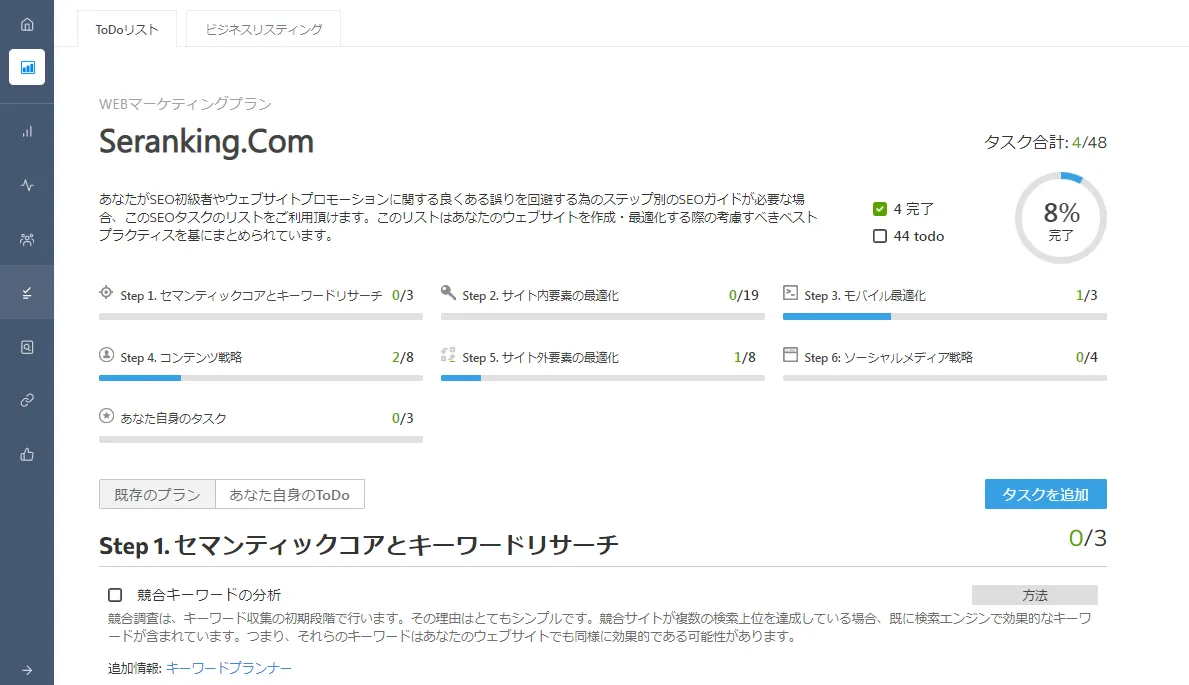Open the website audit magnifier sidebar icon
This screenshot has height=685, width=1189.
(27, 347)
